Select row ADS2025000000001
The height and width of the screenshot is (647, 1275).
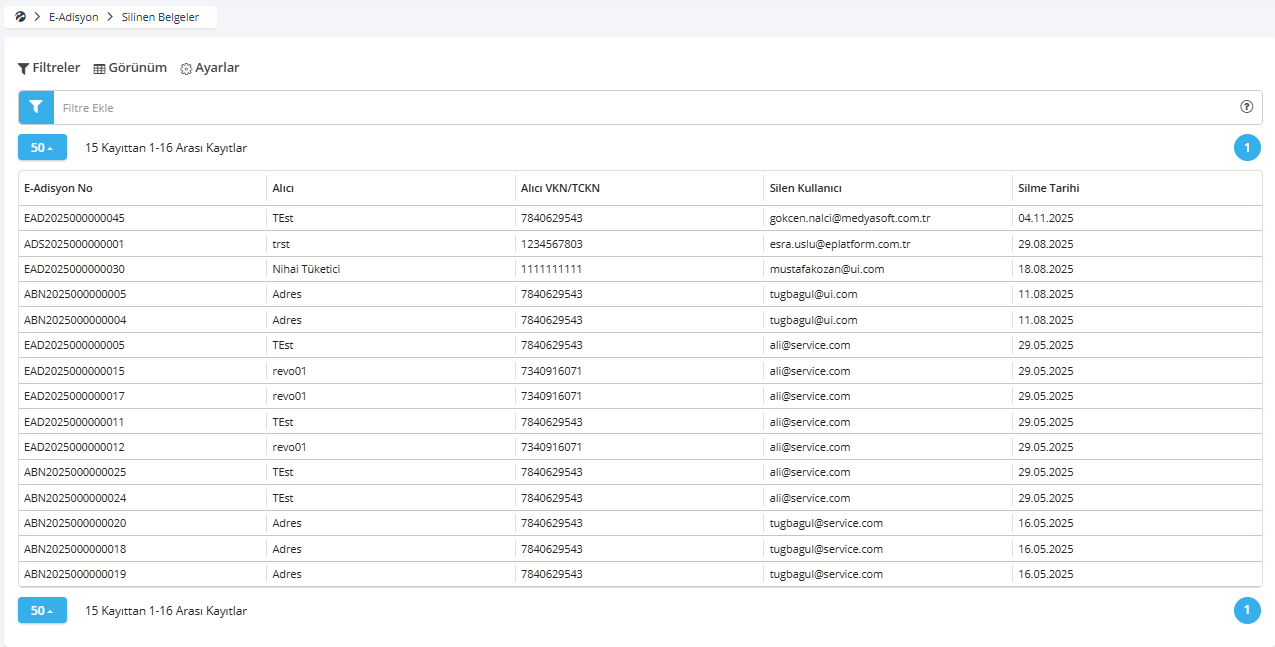(640, 243)
